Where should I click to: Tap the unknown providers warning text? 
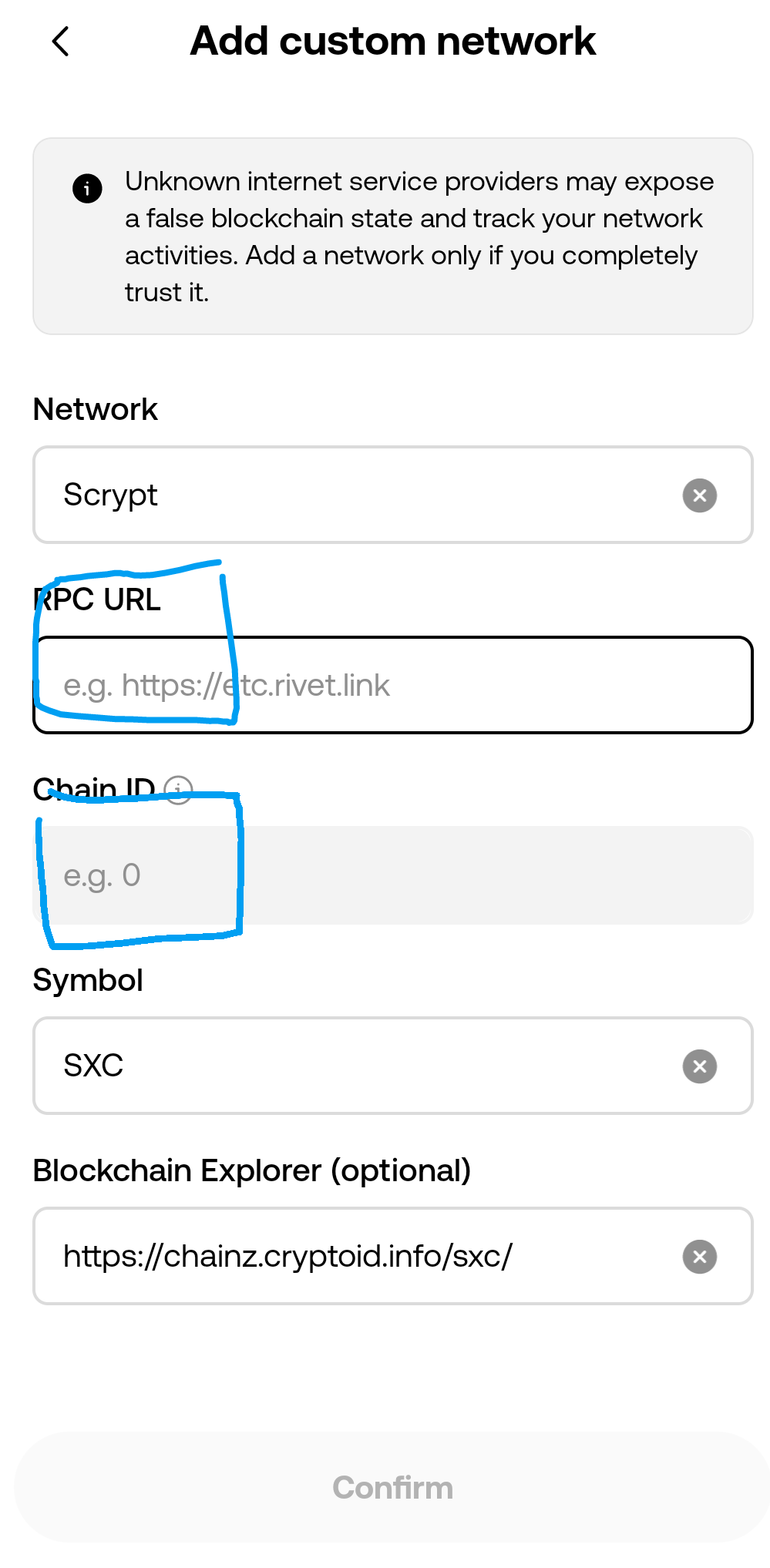click(x=419, y=237)
